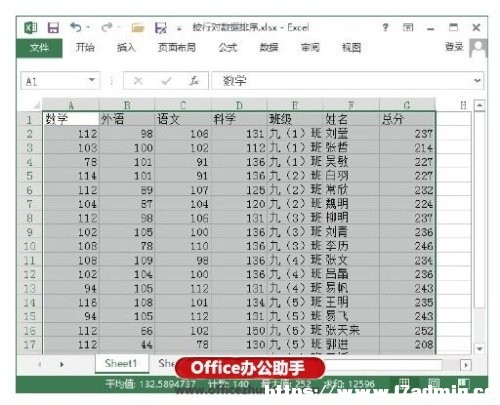500x405 pixels.
Task: Open the 文件 File tab
Action: coord(39,48)
